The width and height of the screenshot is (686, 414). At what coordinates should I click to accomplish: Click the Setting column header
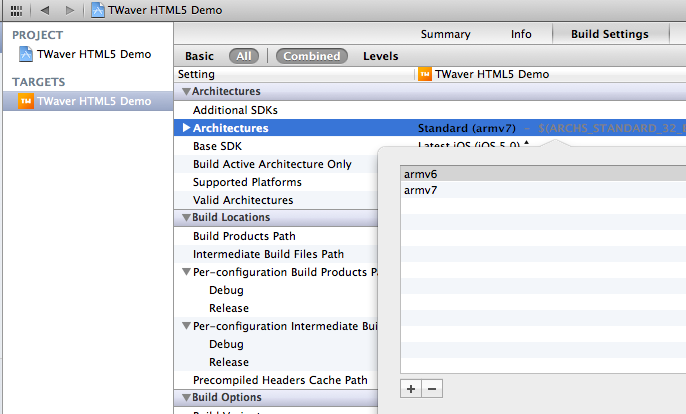tap(196, 74)
